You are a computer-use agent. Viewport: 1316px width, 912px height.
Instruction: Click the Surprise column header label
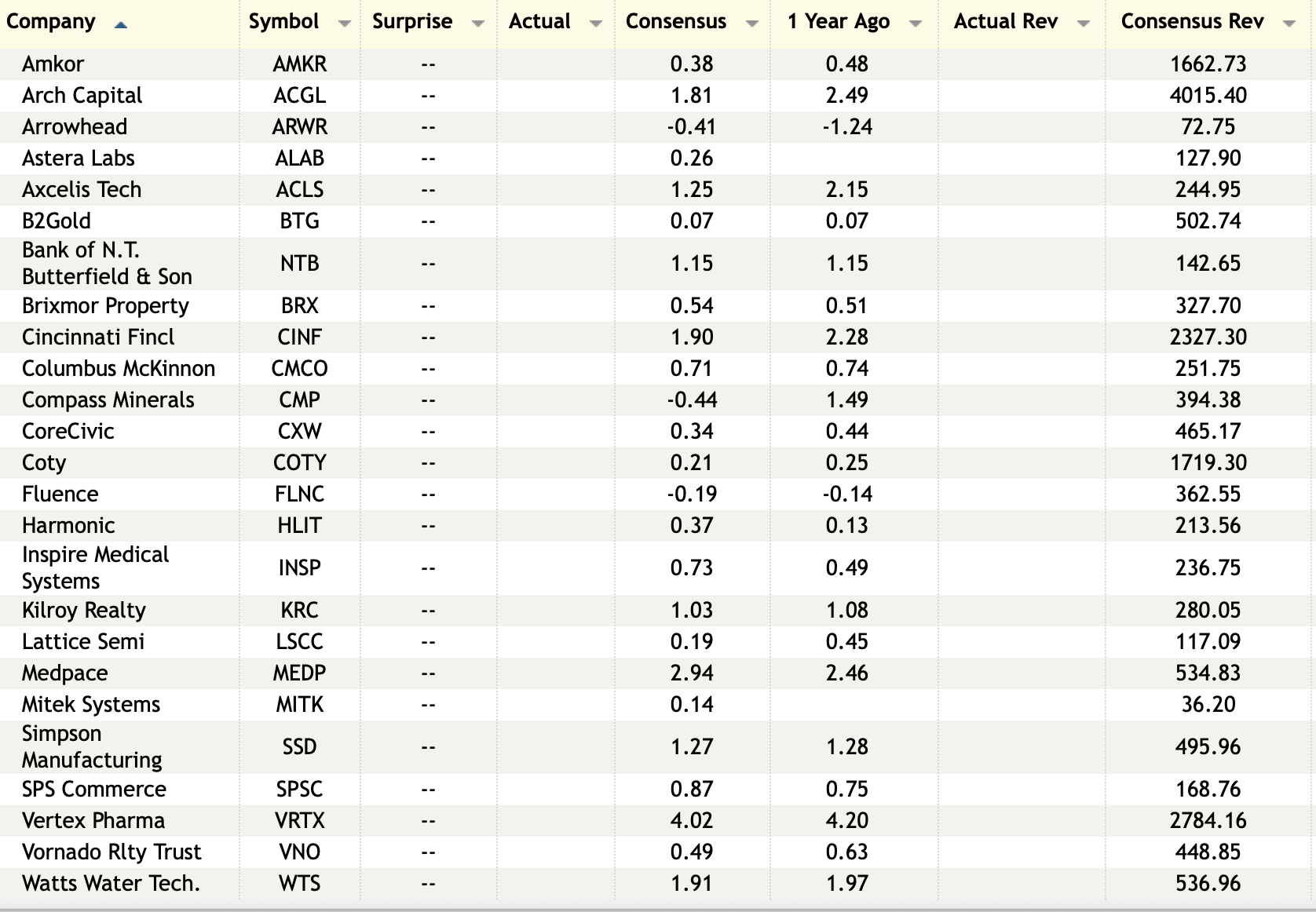(412, 22)
